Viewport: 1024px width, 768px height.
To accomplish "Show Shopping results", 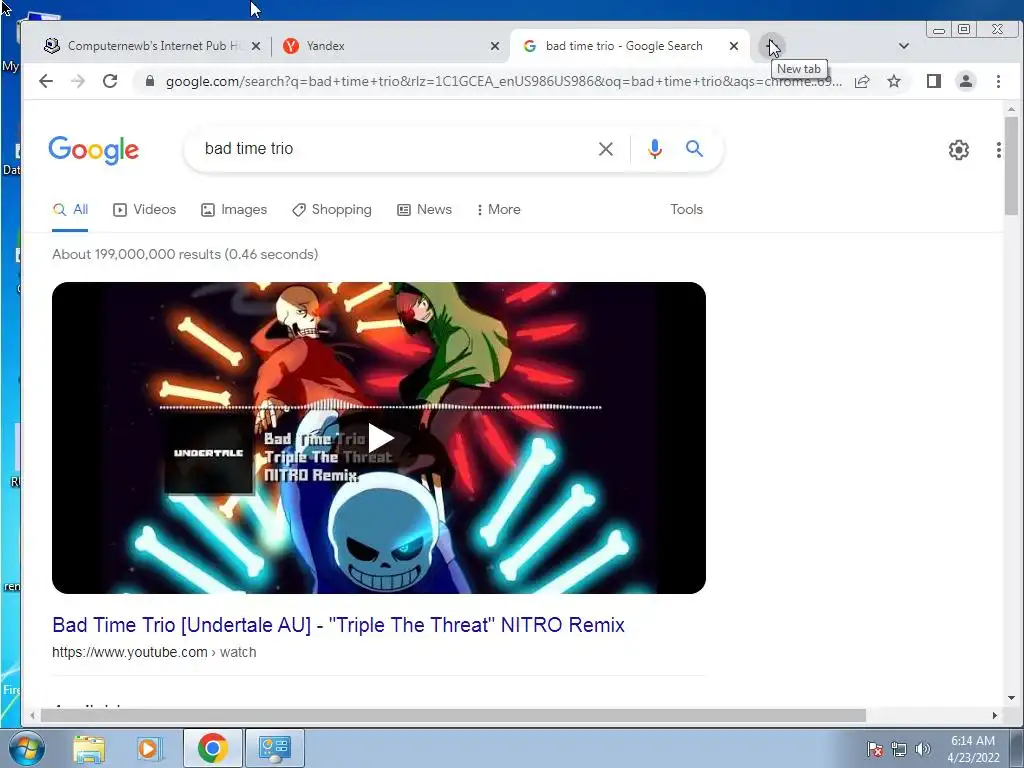I will pyautogui.click(x=332, y=210).
